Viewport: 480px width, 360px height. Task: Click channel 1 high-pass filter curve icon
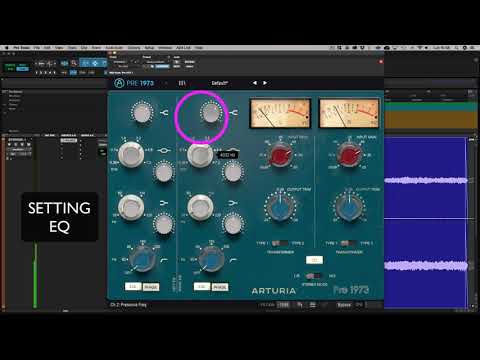(x=164, y=260)
